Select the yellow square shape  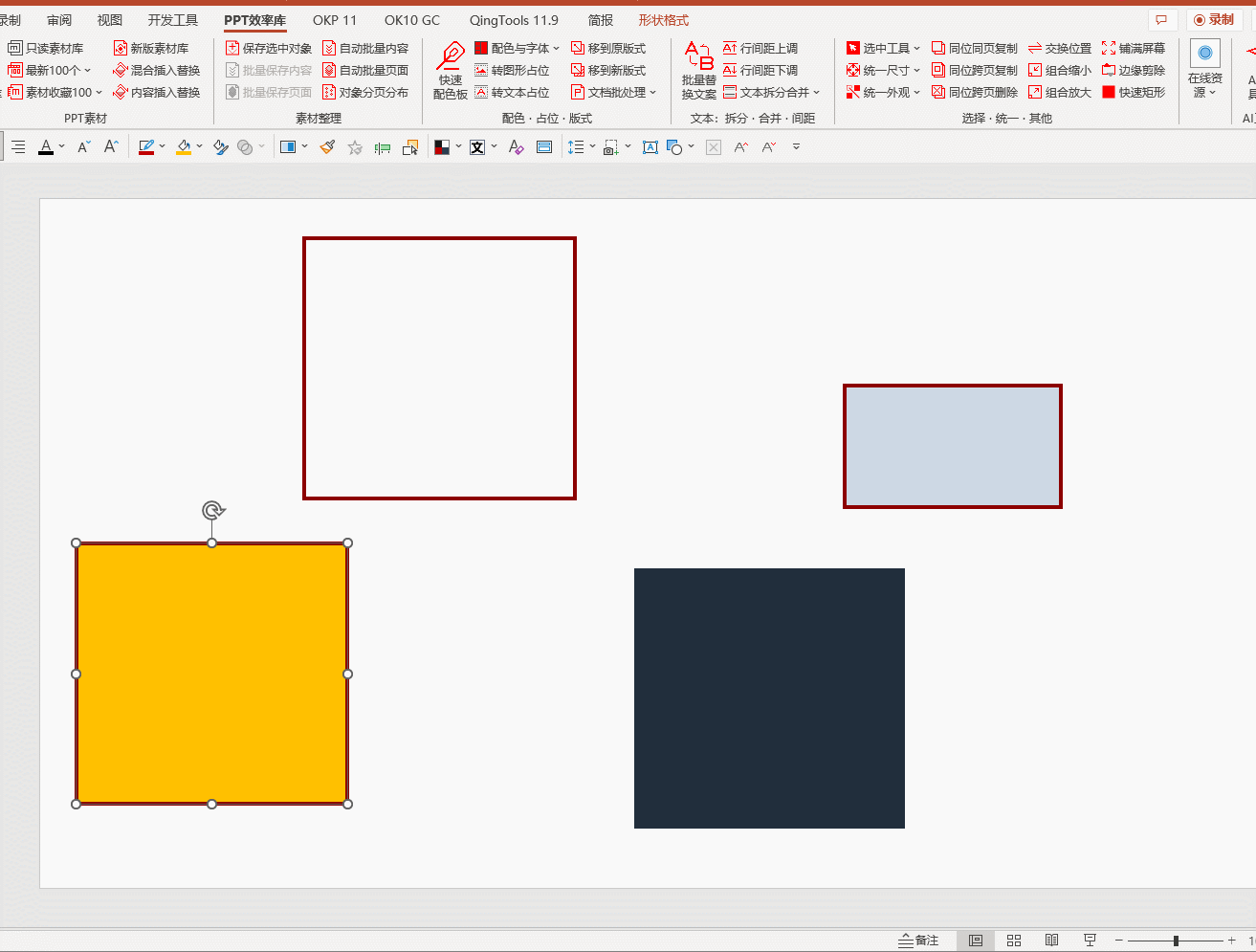pyautogui.click(x=211, y=674)
